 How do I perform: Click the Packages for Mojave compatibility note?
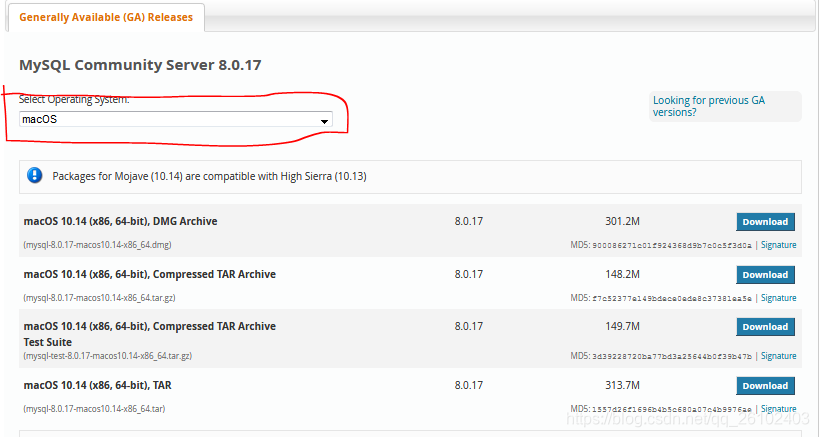pos(209,176)
